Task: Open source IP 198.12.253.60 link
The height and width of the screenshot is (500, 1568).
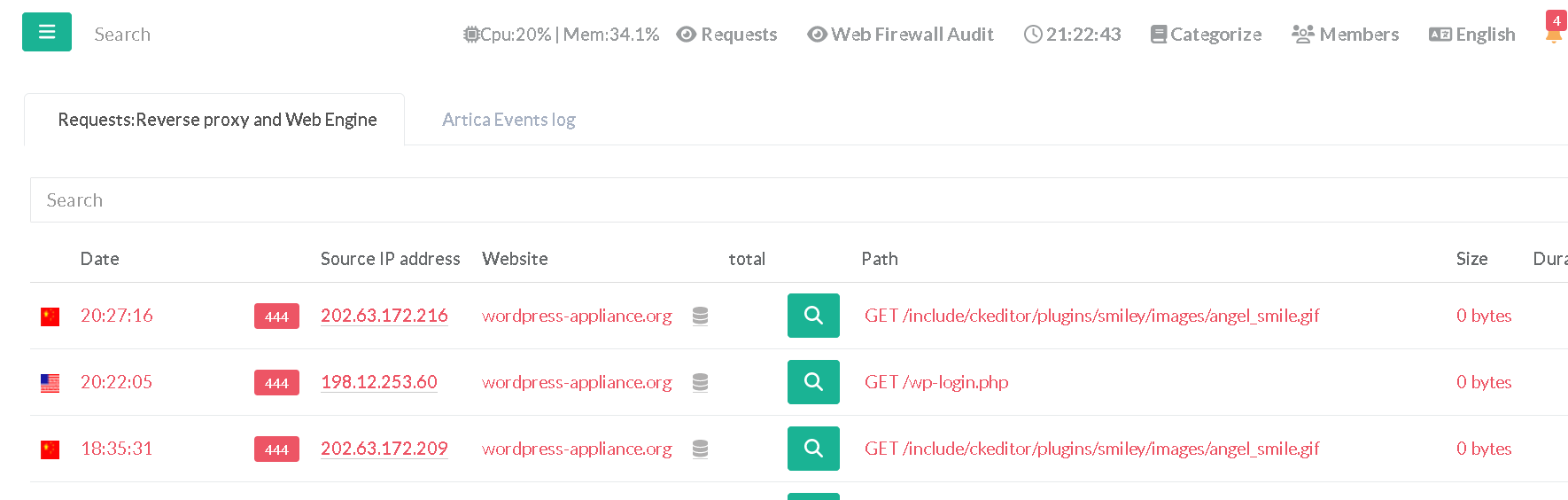Action: pos(378,382)
